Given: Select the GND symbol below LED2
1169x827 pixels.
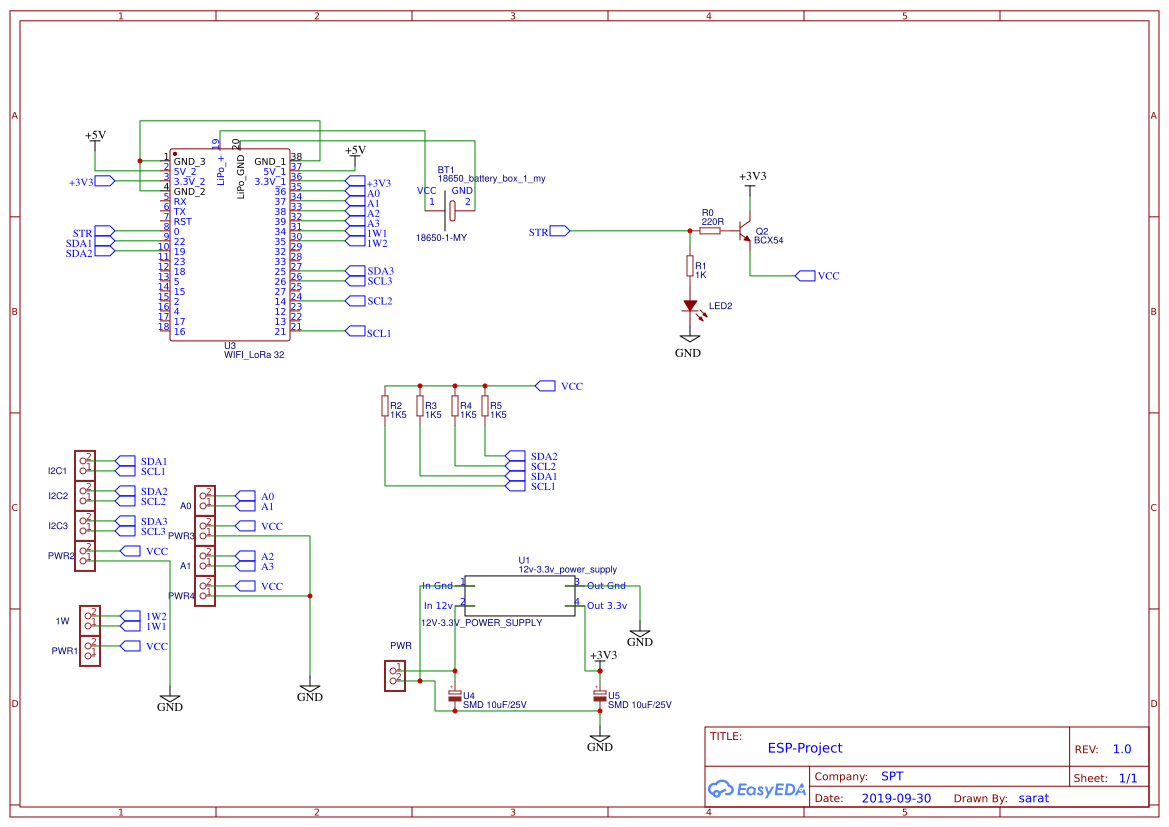Looking at the screenshot, I should coord(689,339).
